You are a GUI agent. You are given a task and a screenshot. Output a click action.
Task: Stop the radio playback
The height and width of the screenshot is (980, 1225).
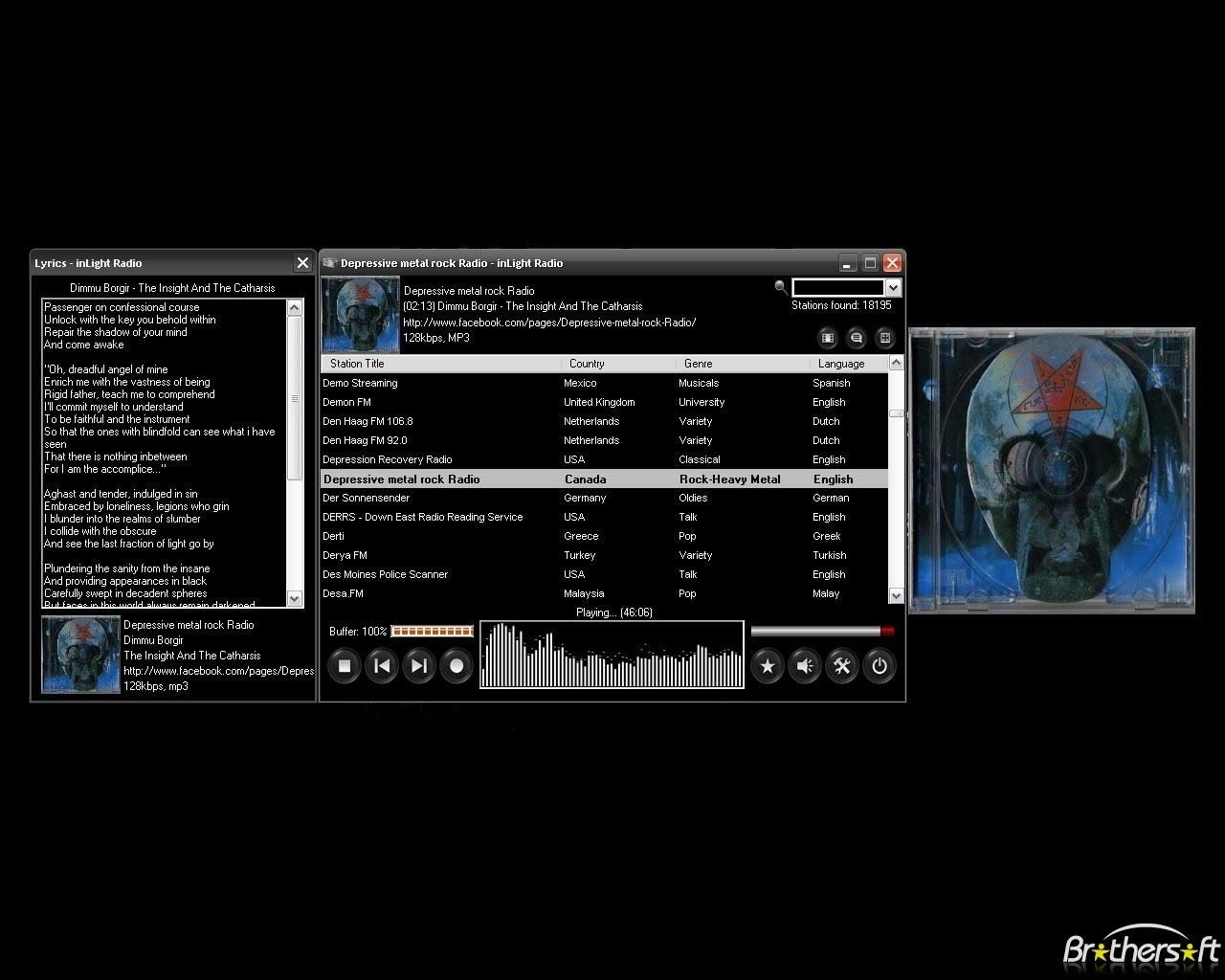click(x=345, y=666)
